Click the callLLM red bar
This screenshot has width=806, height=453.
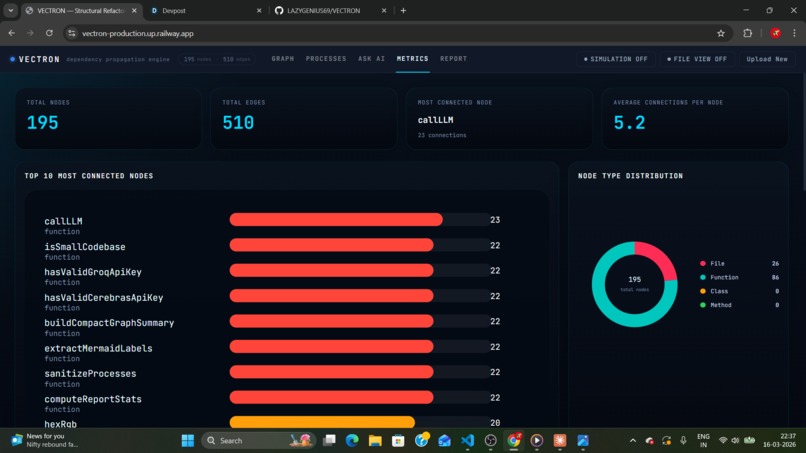click(336, 220)
